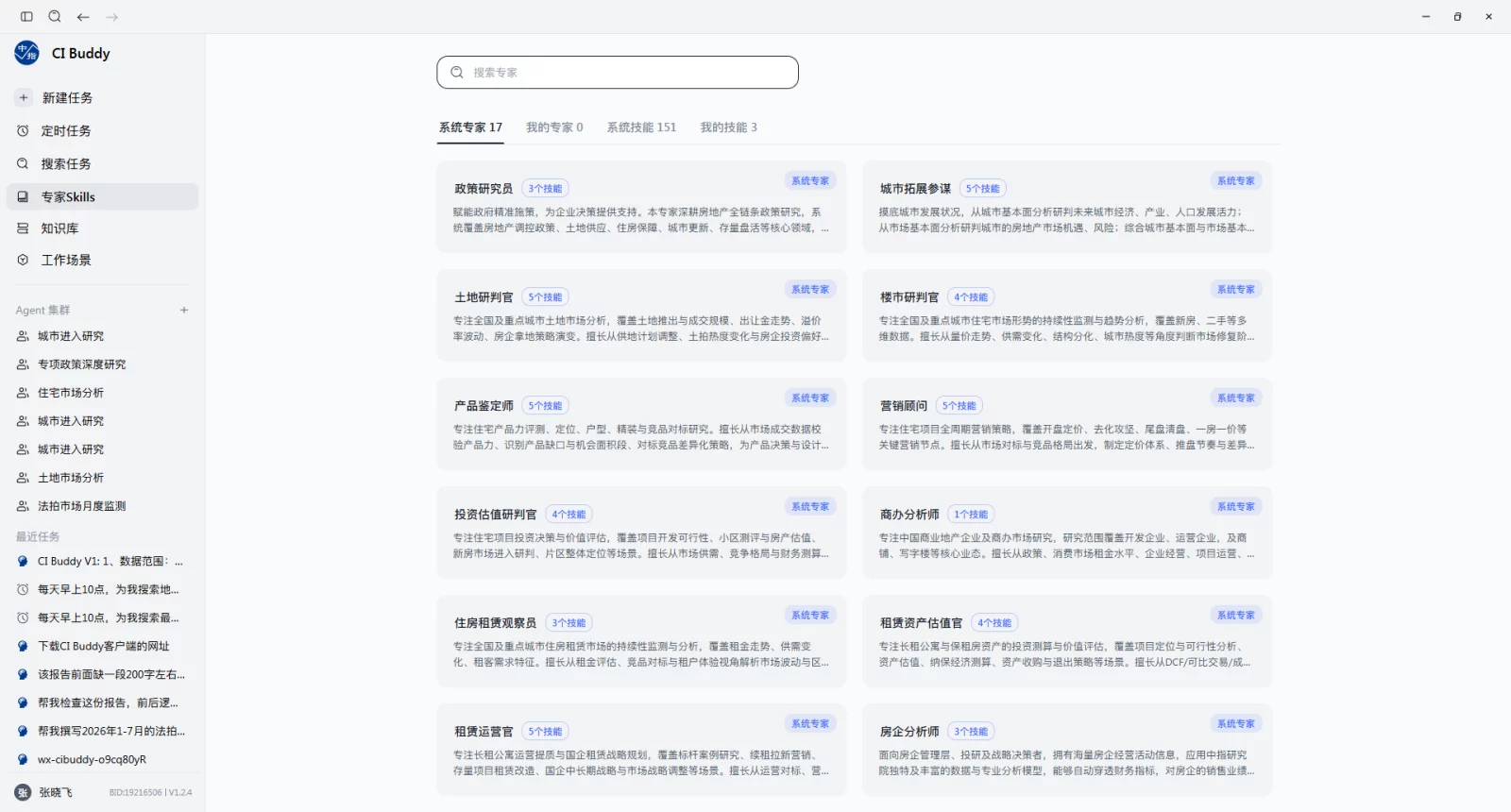Click the icon beside CI Buddy V1 task
The image size is (1511, 812).
[x=23, y=561]
